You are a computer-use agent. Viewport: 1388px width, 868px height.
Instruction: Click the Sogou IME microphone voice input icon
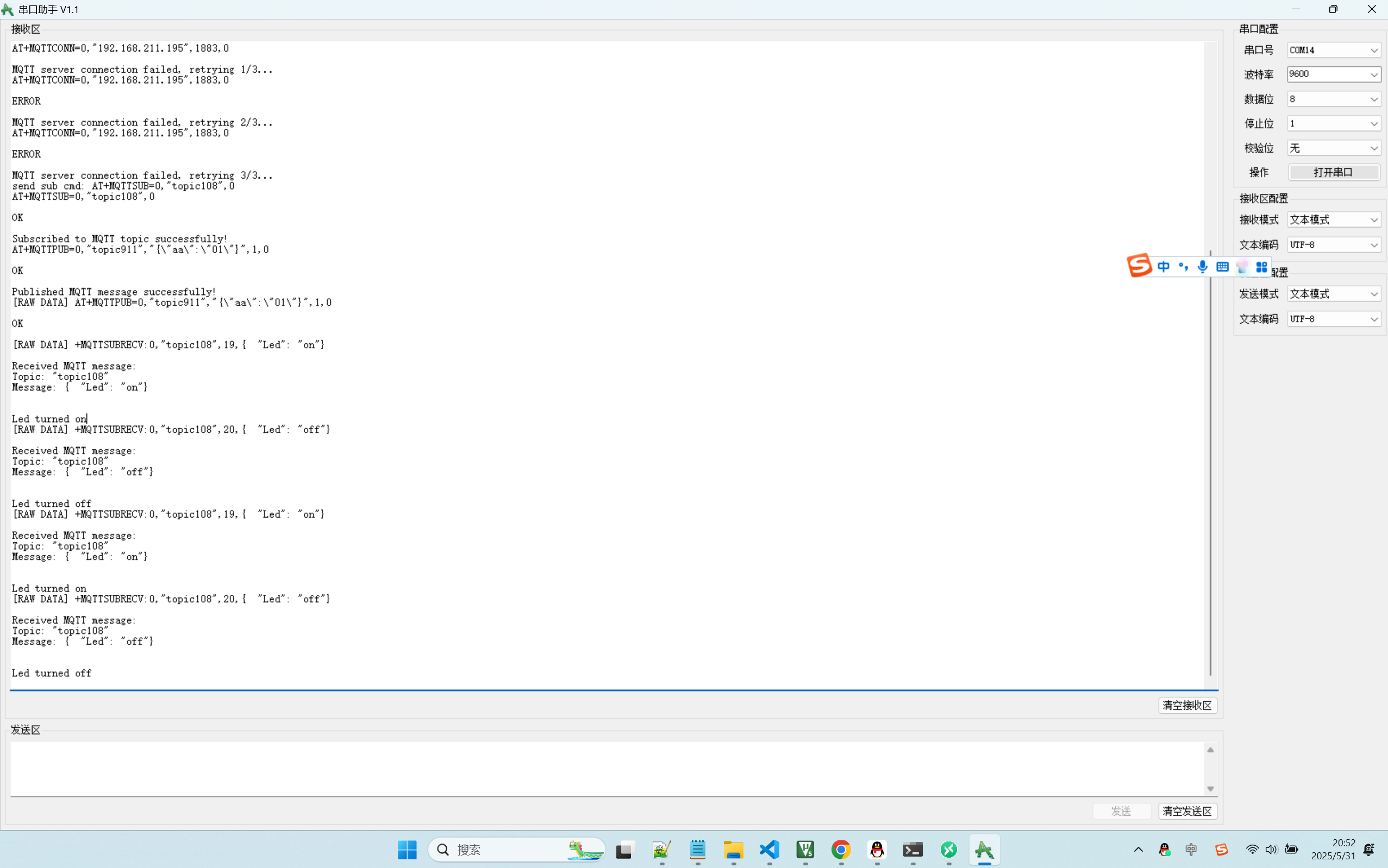click(x=1203, y=266)
